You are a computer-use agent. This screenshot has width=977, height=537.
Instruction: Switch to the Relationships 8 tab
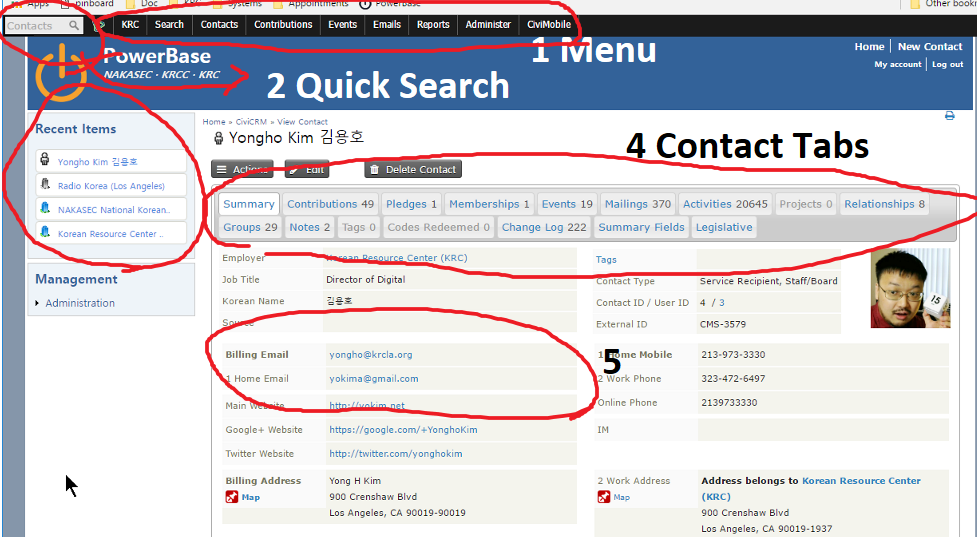pyautogui.click(x=884, y=204)
